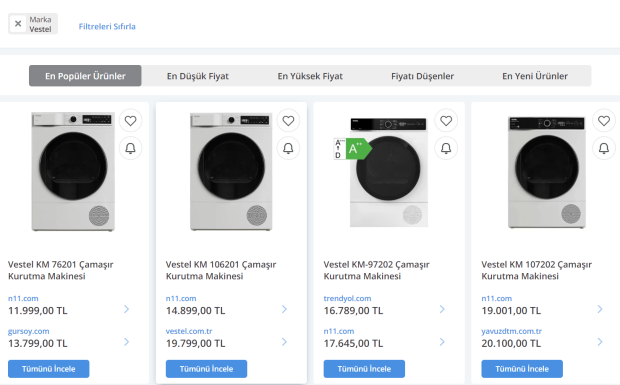Click the n11.com link under Vestel KM 107202

tap(497, 298)
